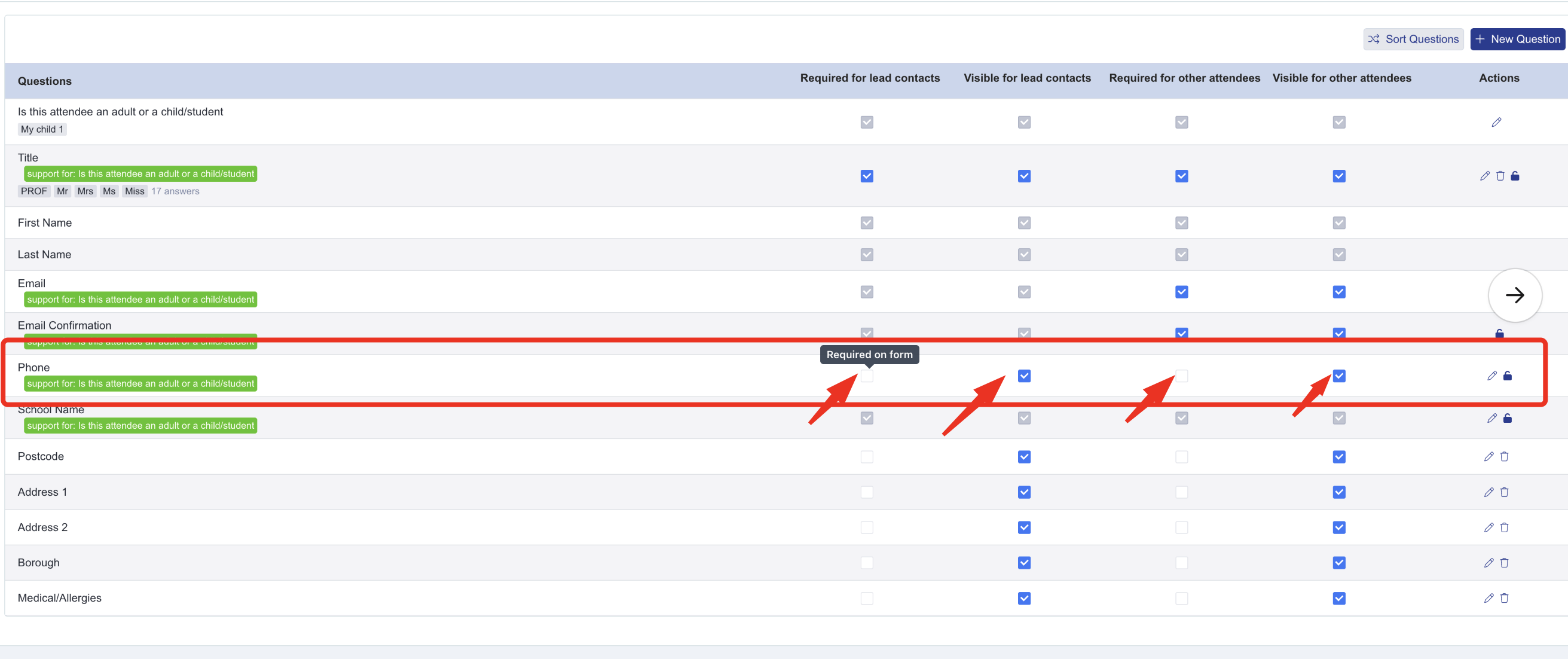
Task: Click the green support tag under Phone
Action: [x=140, y=384]
